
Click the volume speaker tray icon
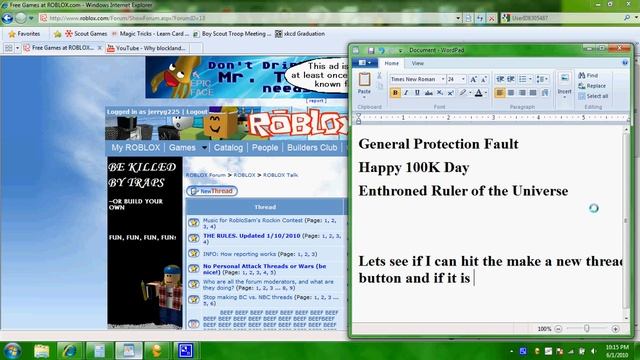593,351
